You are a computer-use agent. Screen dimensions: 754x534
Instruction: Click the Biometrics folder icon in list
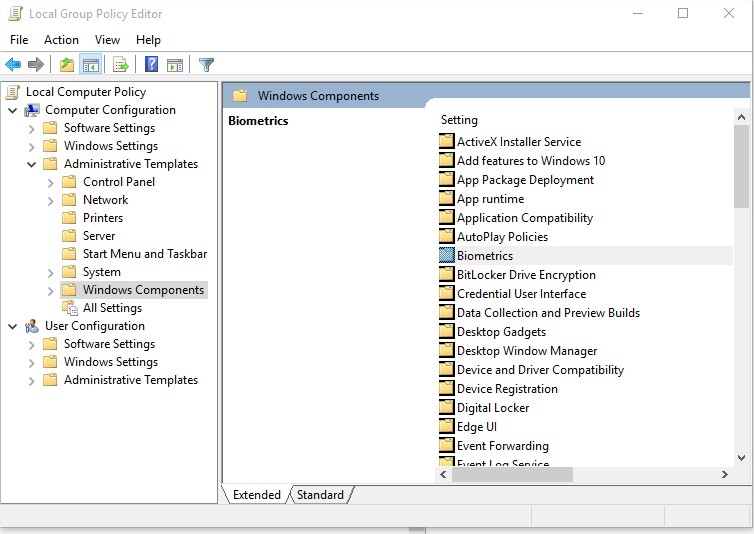pyautogui.click(x=447, y=255)
